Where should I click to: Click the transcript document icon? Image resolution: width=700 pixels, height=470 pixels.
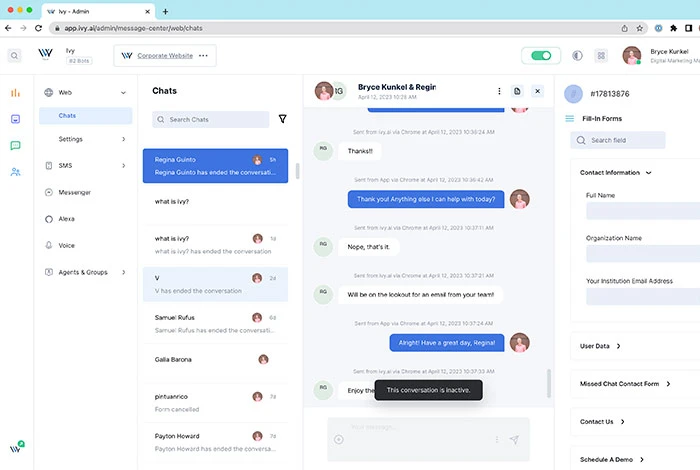click(517, 91)
